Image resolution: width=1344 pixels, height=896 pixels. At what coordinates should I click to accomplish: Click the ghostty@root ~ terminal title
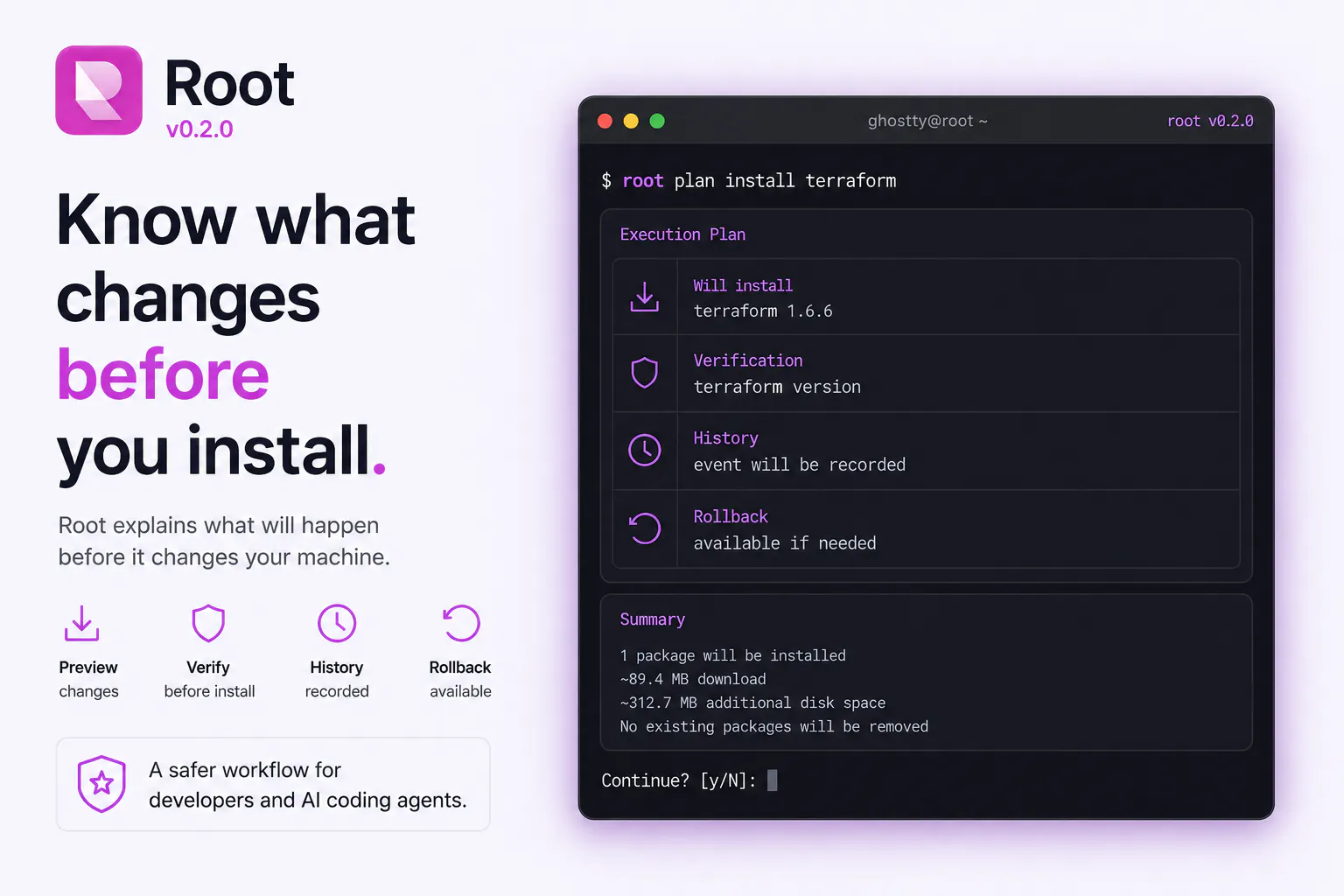click(927, 121)
